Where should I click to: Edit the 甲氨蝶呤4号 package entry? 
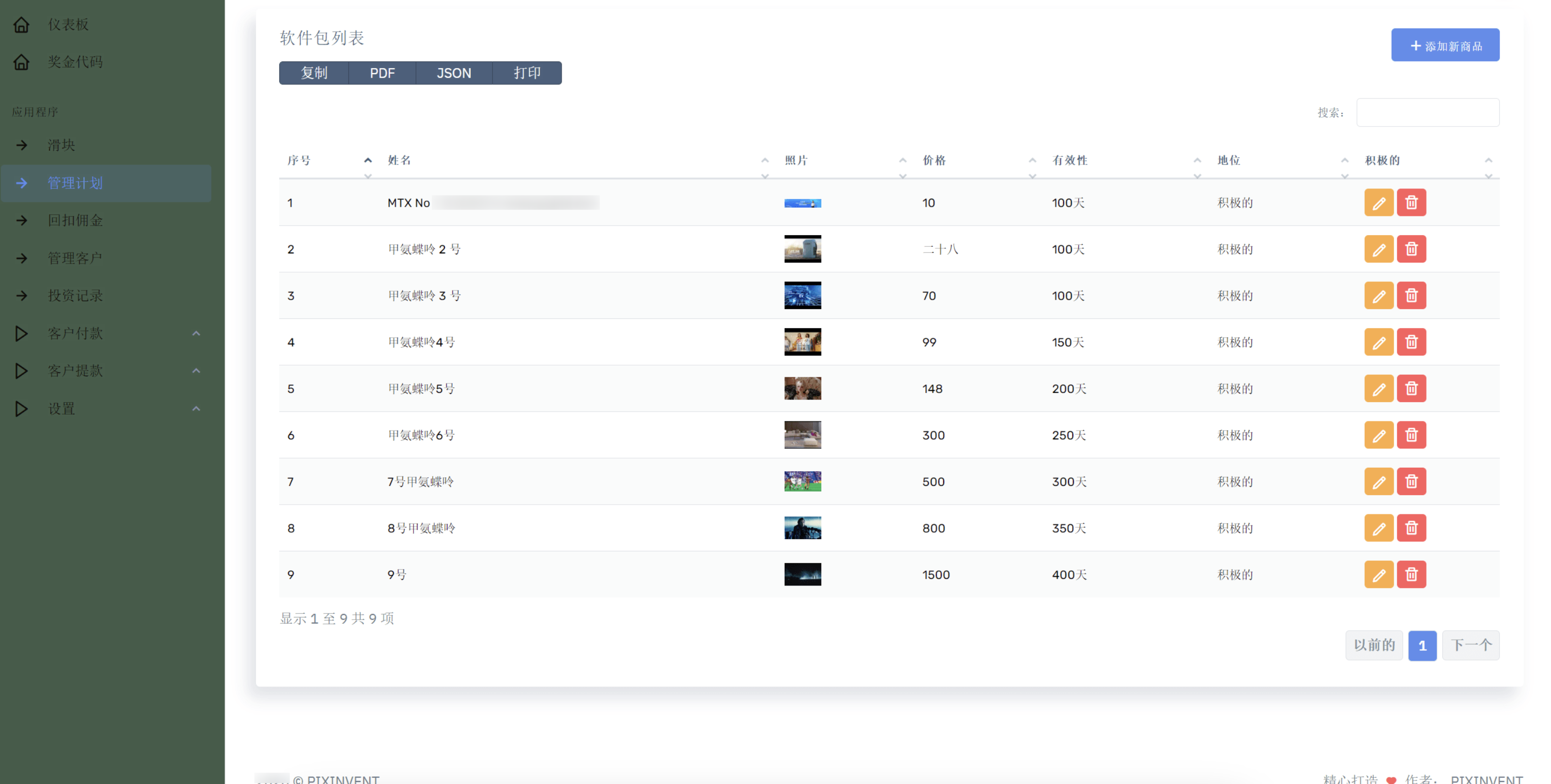1378,343
